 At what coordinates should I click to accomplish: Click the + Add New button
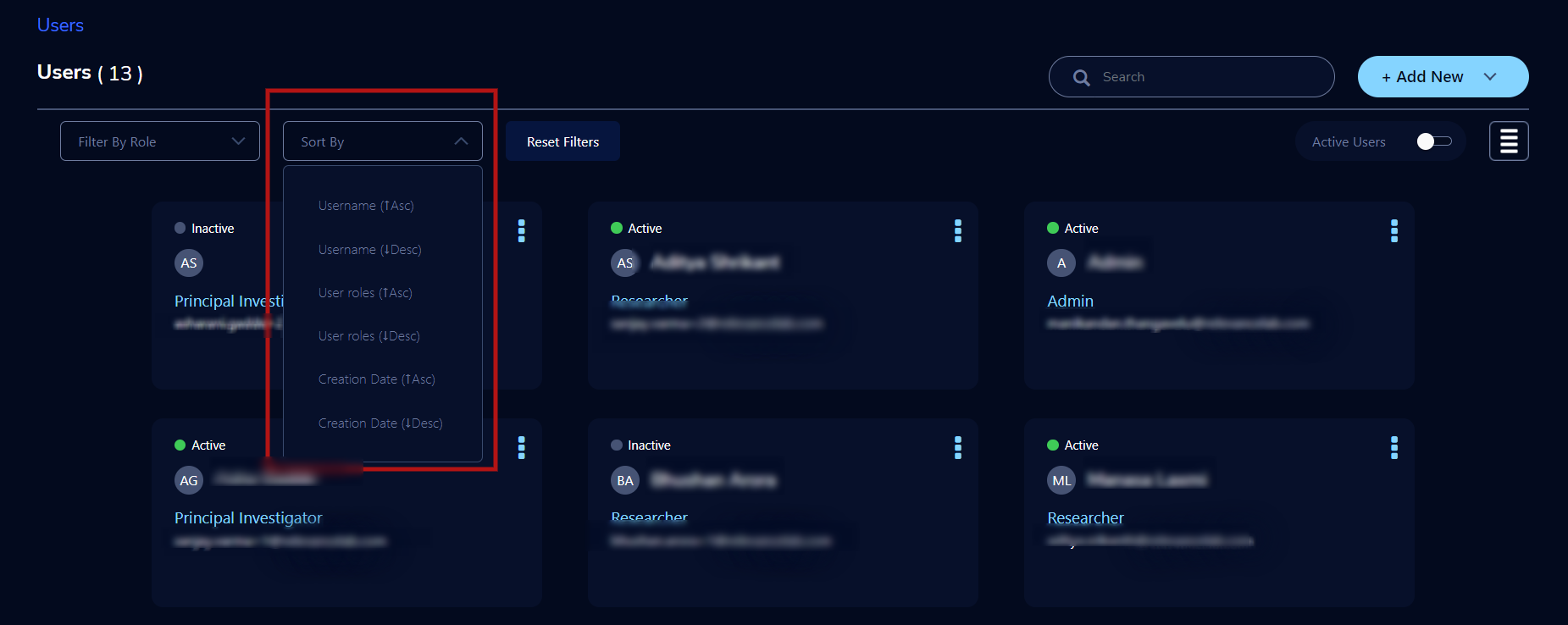pyautogui.click(x=1443, y=77)
